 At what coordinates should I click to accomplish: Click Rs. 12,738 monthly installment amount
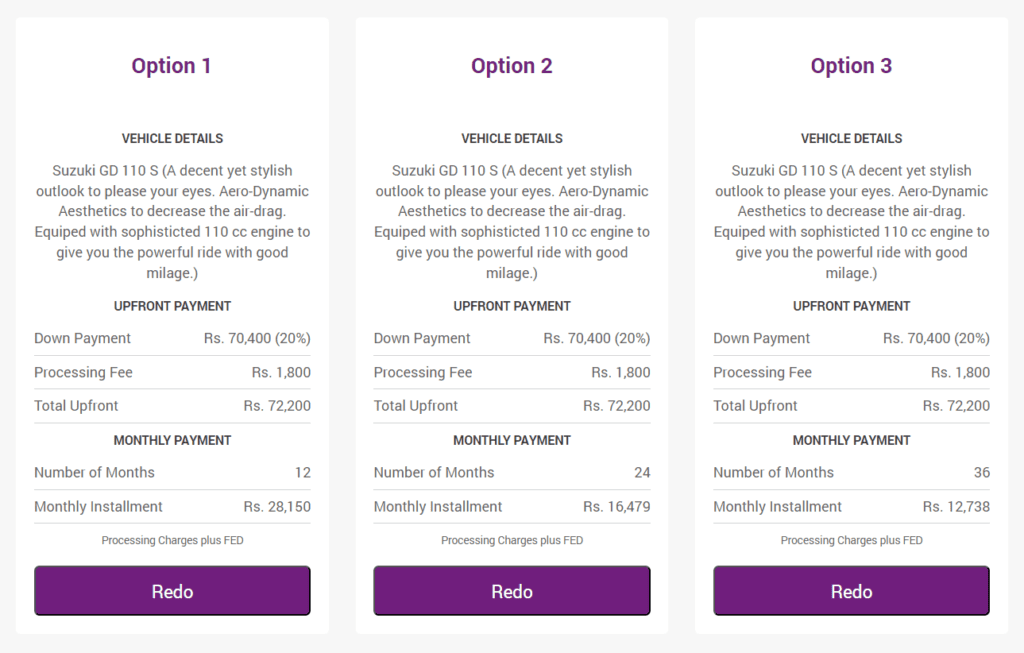(x=956, y=506)
